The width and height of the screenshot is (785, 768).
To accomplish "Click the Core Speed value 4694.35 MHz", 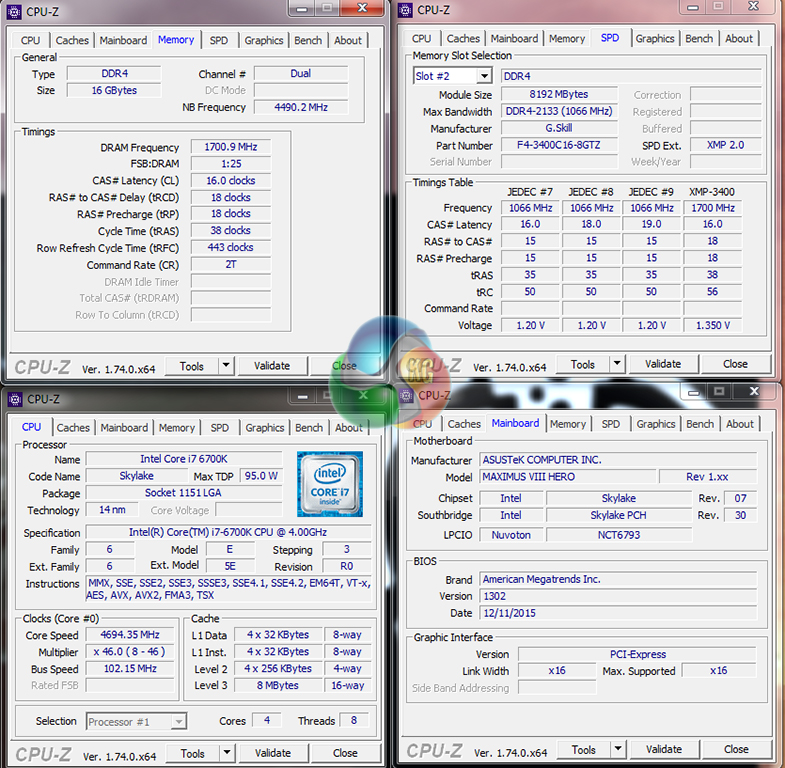I will coord(130,634).
